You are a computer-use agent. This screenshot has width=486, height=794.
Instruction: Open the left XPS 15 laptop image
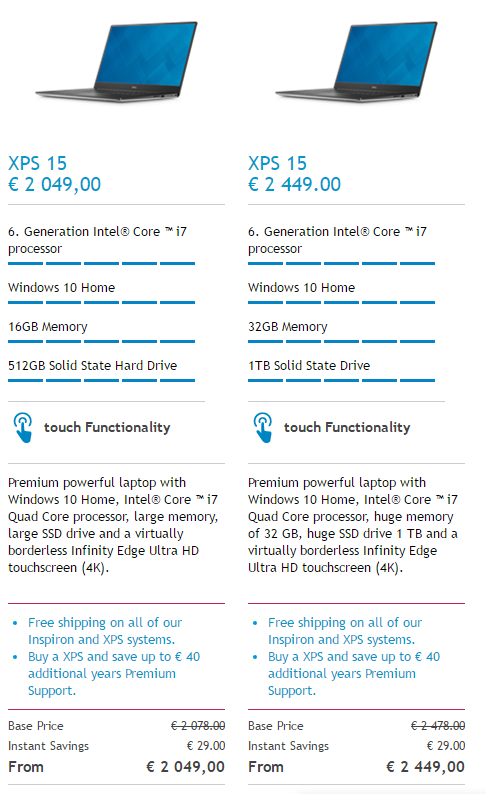[116, 62]
